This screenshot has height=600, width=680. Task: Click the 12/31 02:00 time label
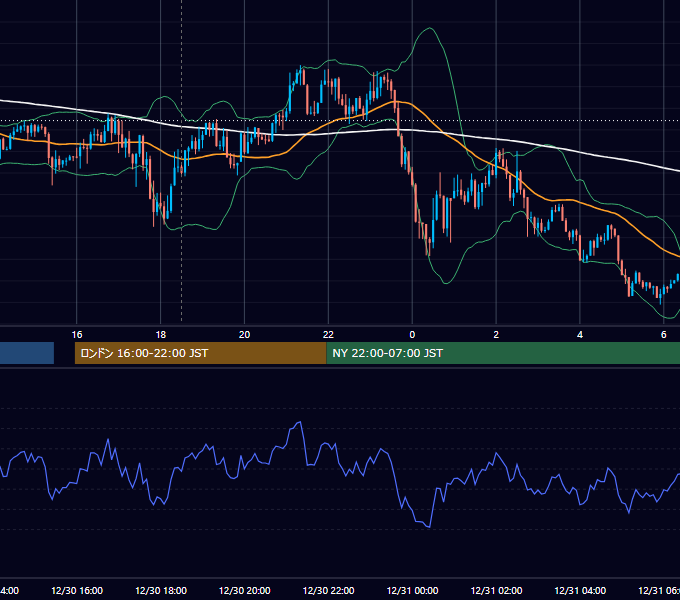point(496,590)
